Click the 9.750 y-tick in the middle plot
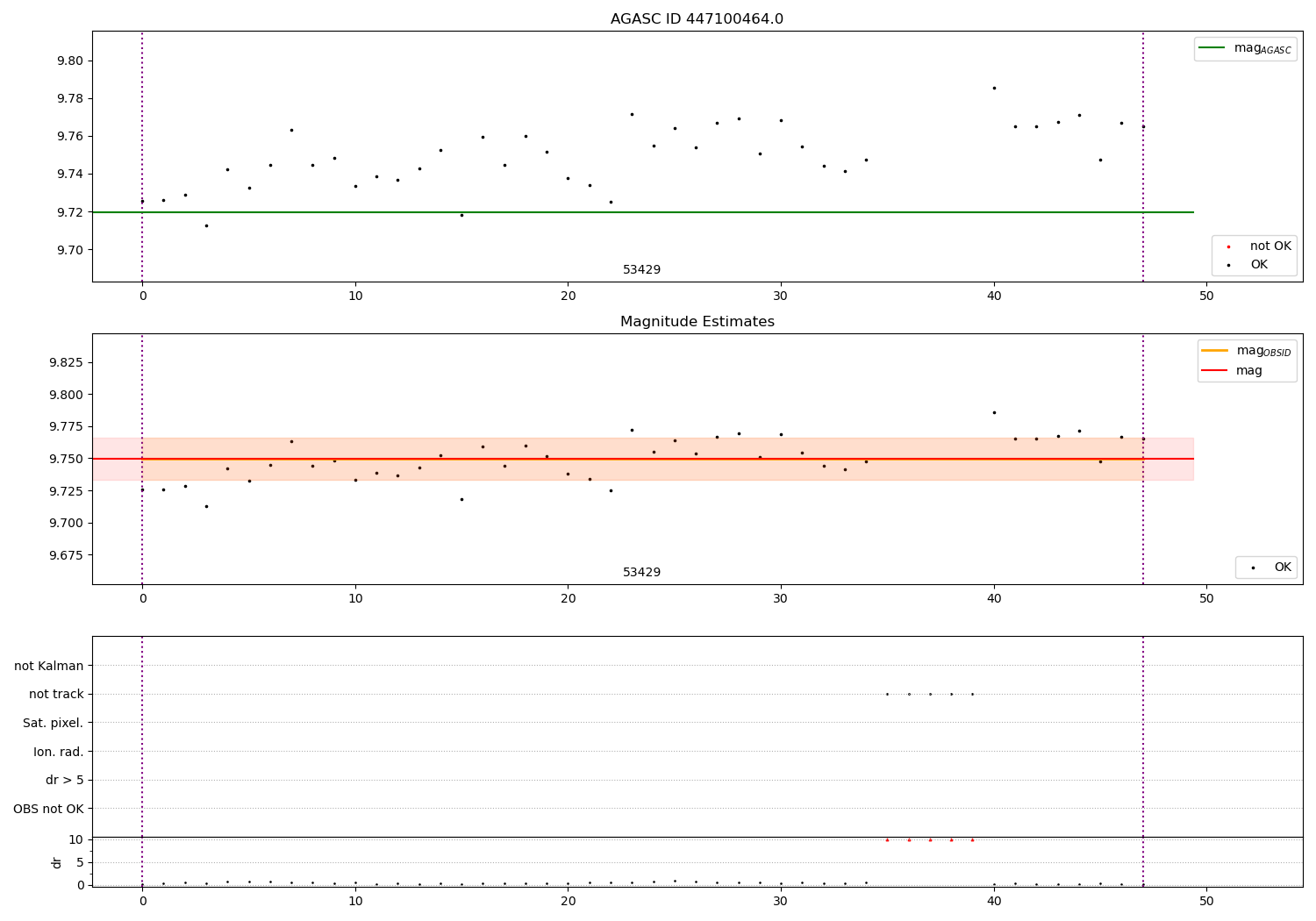Viewport: 1316px width, 921px height. click(x=67, y=459)
